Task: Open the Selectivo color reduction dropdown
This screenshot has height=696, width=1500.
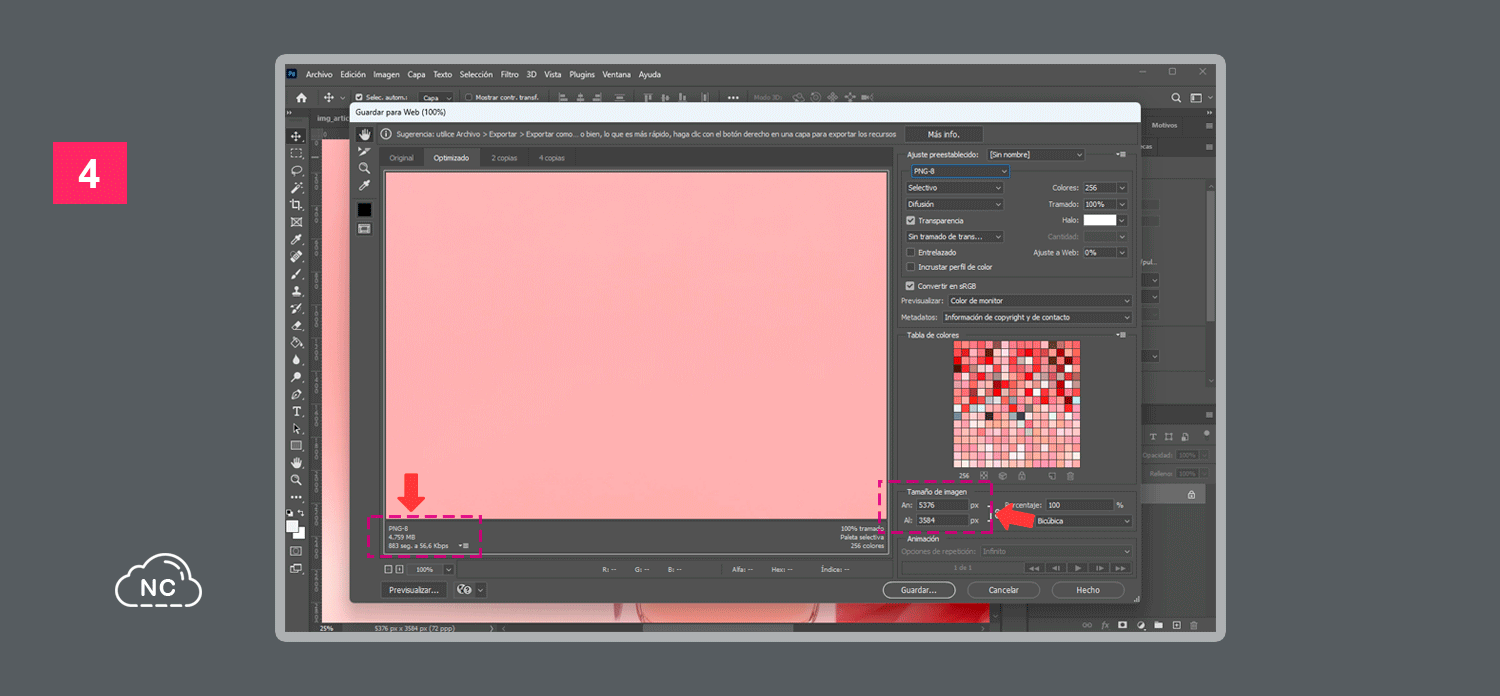Action: [x=954, y=187]
